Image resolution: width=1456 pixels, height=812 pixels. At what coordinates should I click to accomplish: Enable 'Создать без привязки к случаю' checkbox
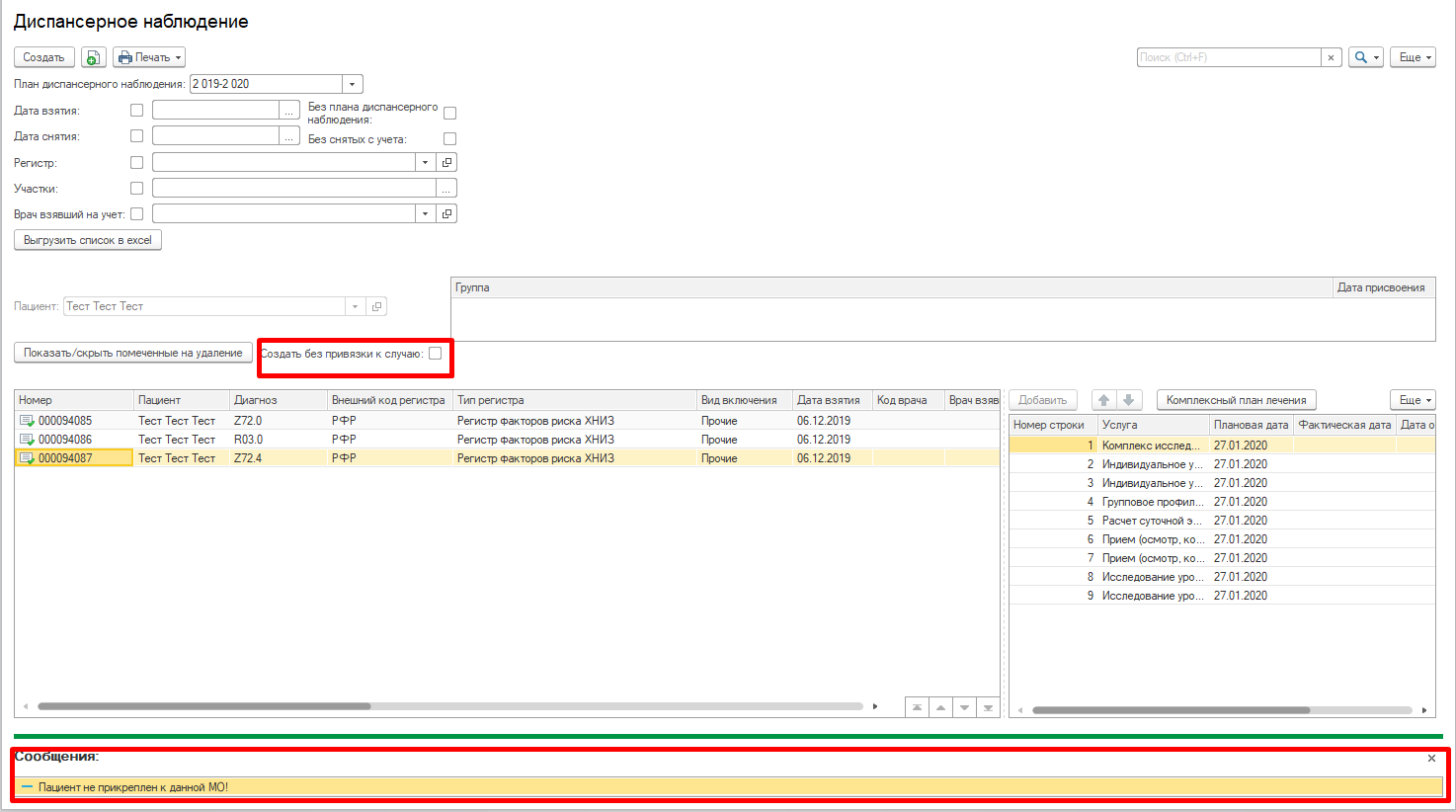435,354
